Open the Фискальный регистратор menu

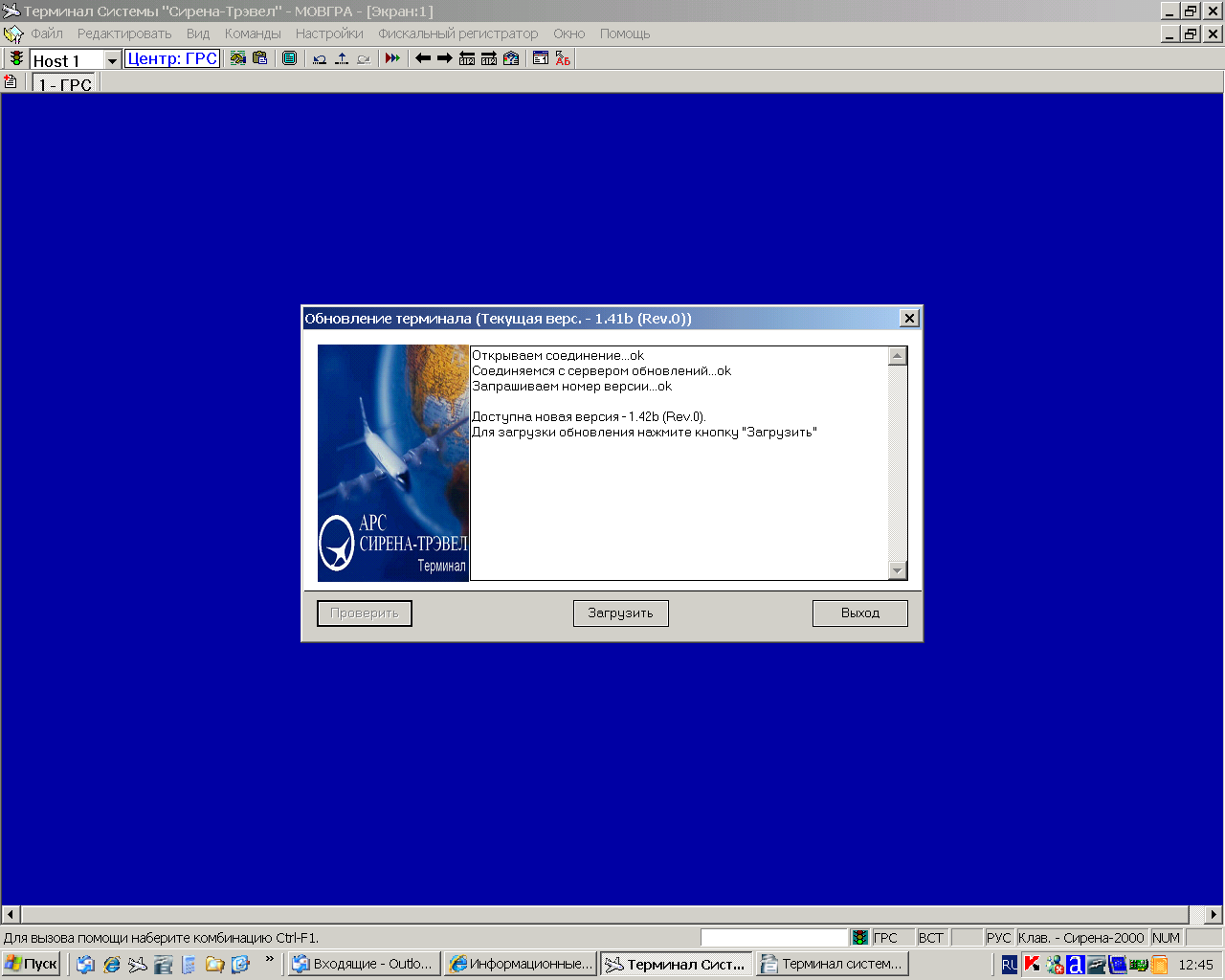[x=458, y=33]
